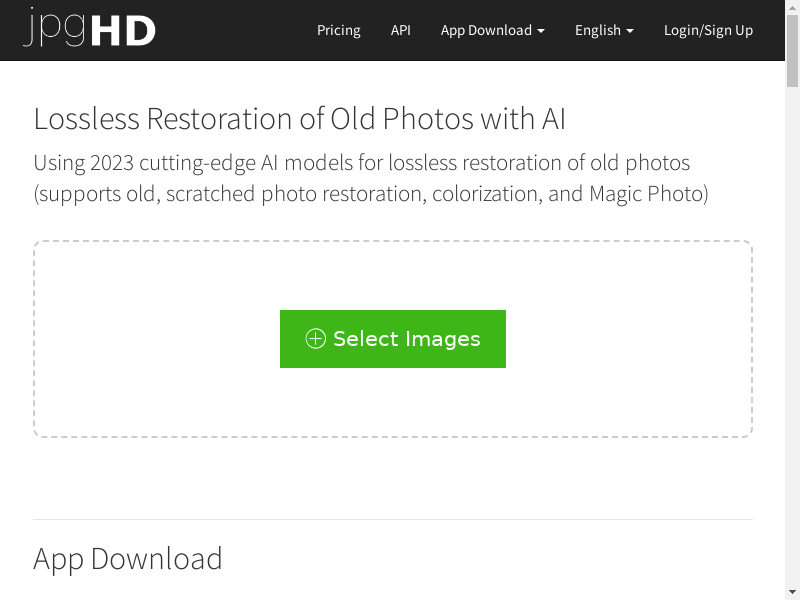Screen dimensions: 800x600
Task: Expand the English language selector
Action: (604, 30)
